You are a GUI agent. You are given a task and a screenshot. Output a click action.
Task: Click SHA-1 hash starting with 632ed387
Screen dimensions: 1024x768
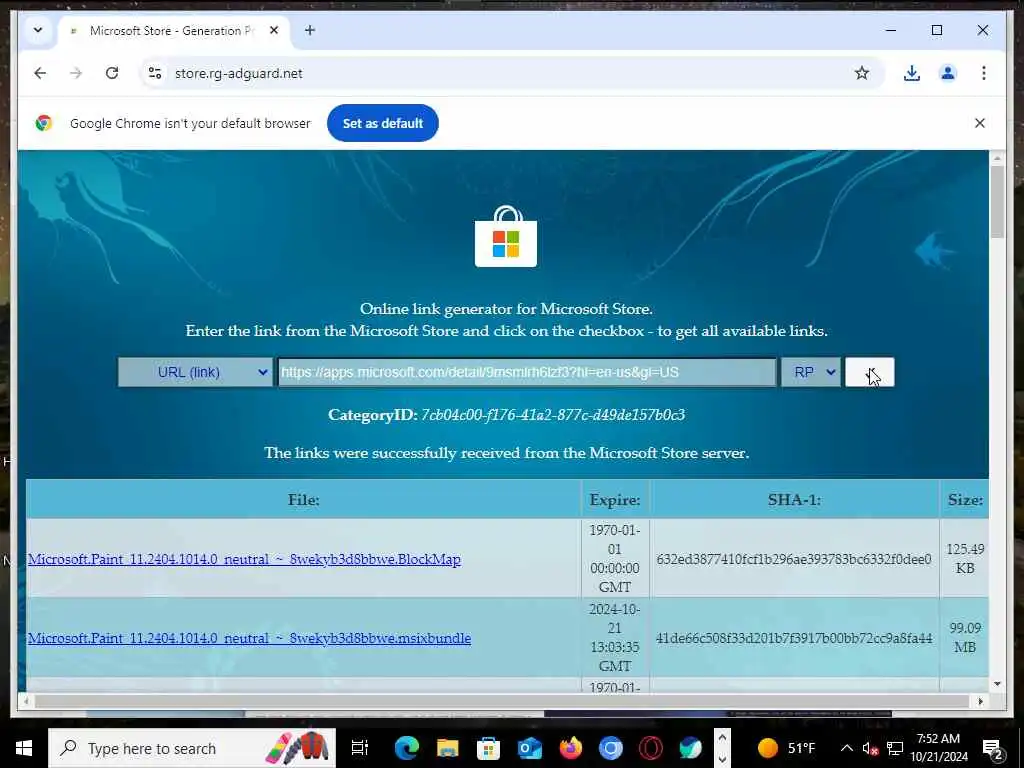pyautogui.click(x=793, y=559)
